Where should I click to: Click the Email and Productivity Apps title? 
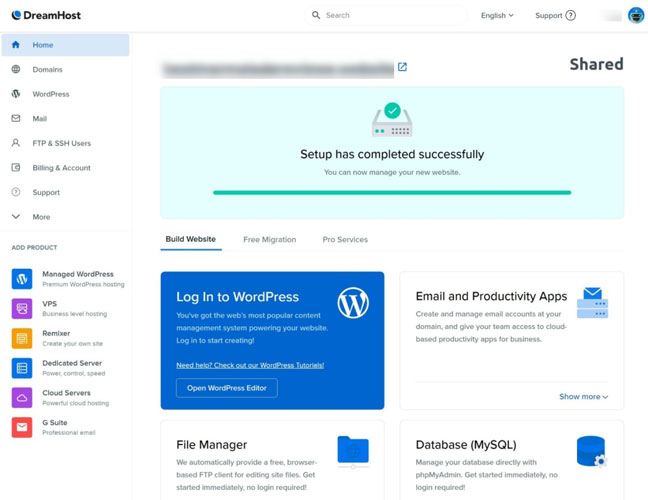click(x=491, y=296)
